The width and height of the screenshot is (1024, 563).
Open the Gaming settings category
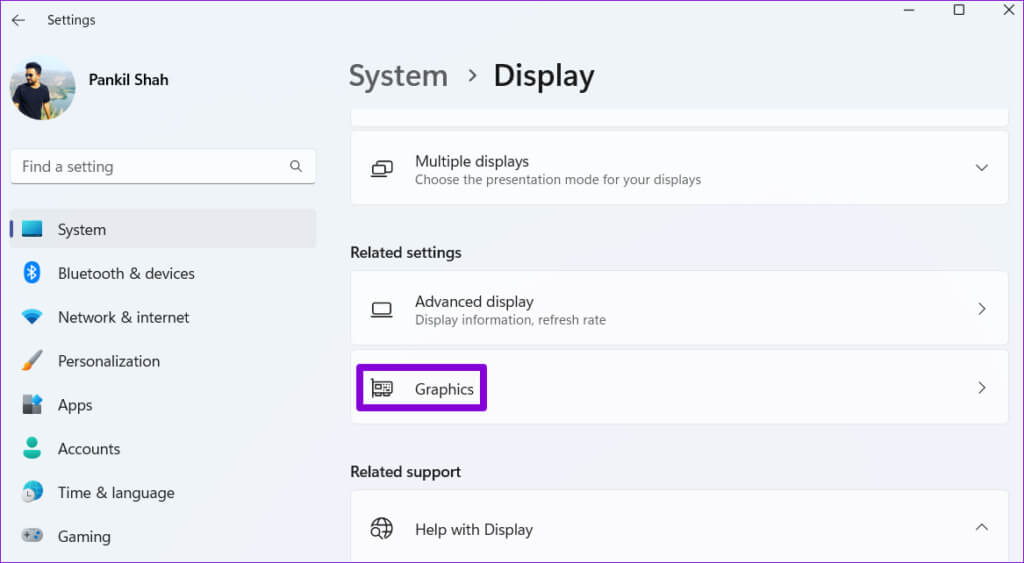pyautogui.click(x=84, y=537)
